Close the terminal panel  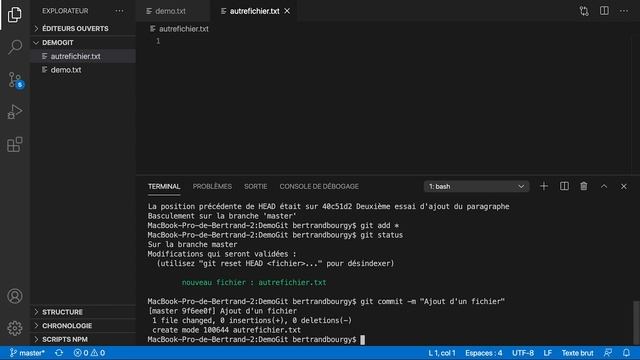[624, 187]
